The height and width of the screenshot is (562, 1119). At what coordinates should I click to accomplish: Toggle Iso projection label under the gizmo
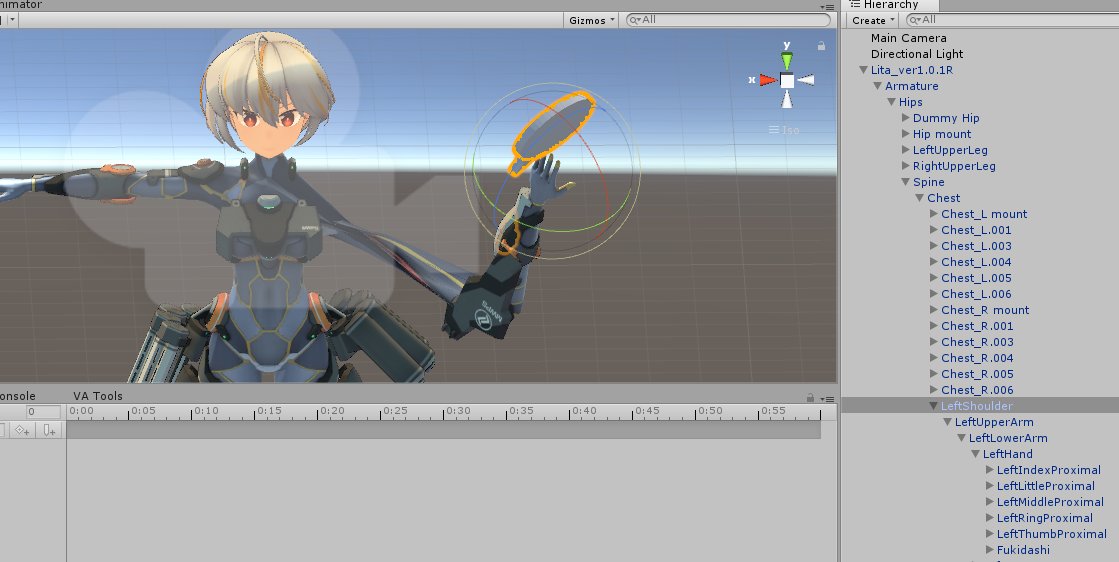[784, 130]
